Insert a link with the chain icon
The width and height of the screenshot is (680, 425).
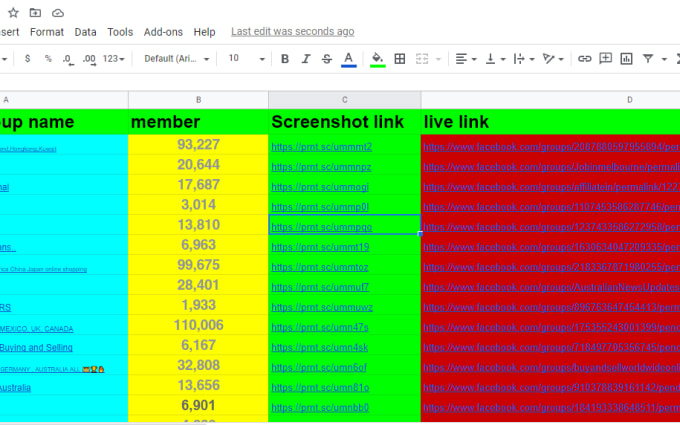(584, 59)
